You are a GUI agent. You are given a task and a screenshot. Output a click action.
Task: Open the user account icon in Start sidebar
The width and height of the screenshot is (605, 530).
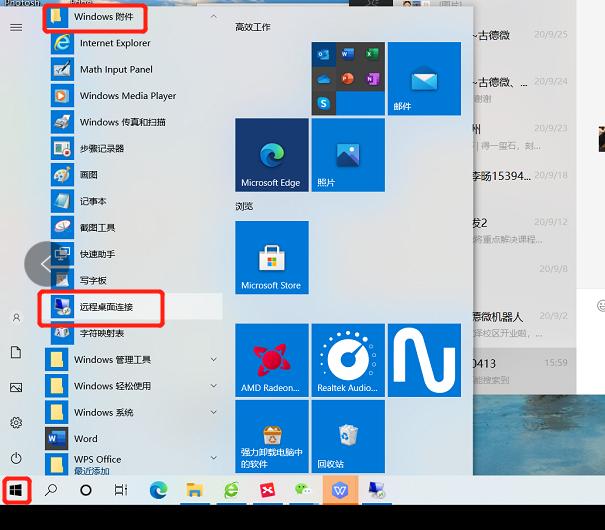(x=16, y=318)
